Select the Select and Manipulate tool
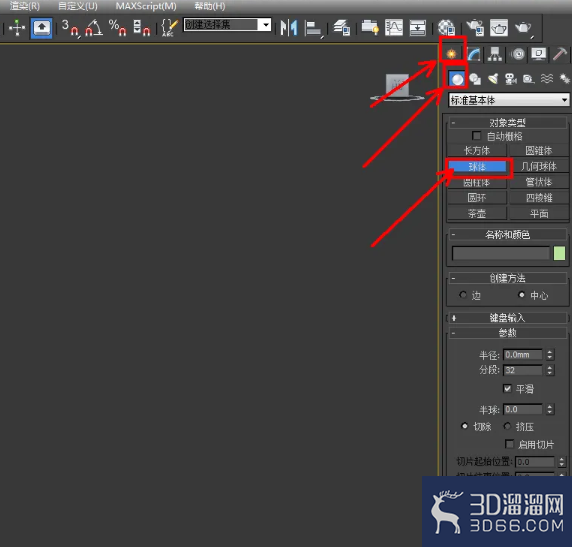The width and height of the screenshot is (572, 547). coord(17,27)
